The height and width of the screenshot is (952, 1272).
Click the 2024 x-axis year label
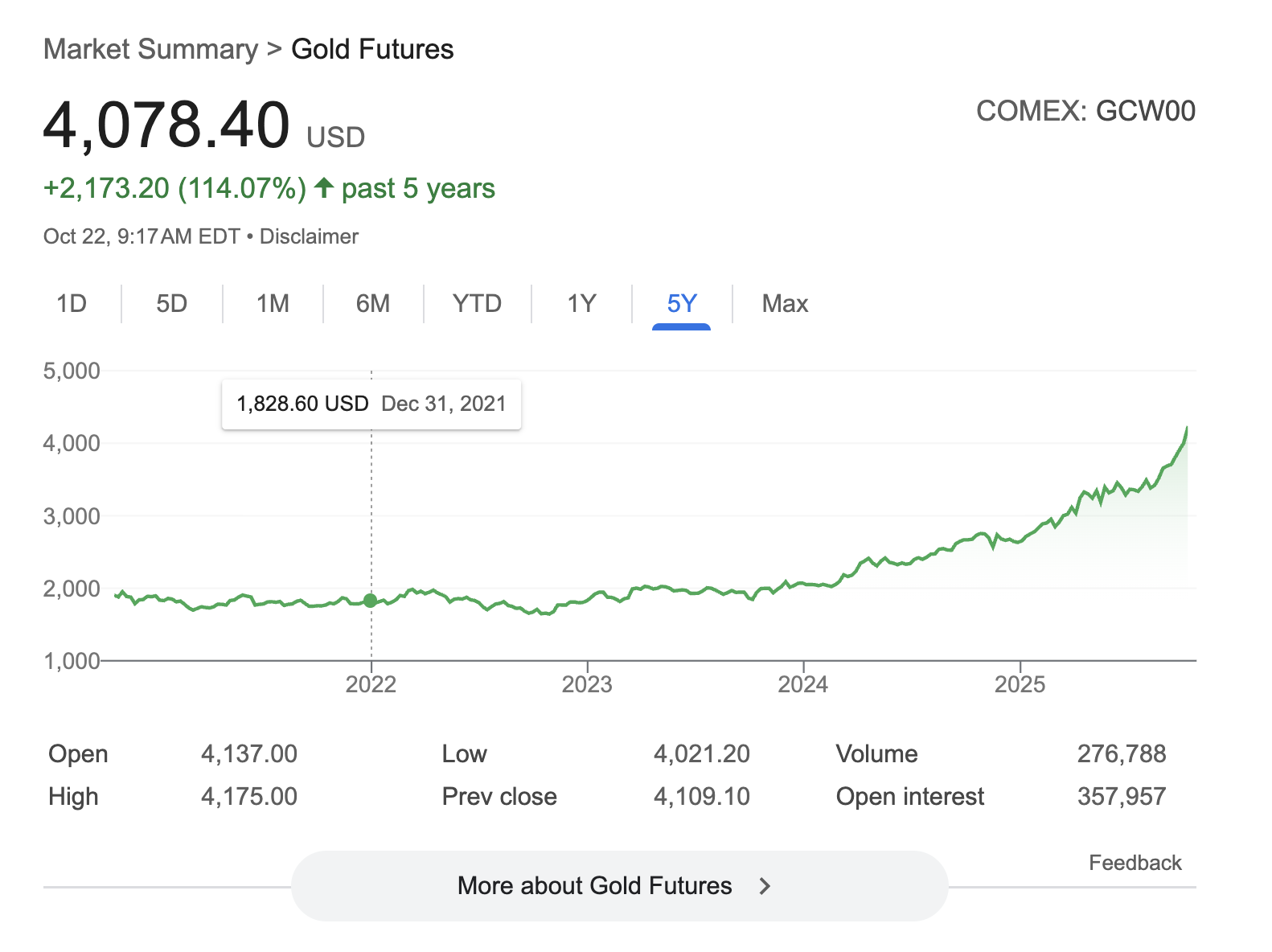pos(803,684)
